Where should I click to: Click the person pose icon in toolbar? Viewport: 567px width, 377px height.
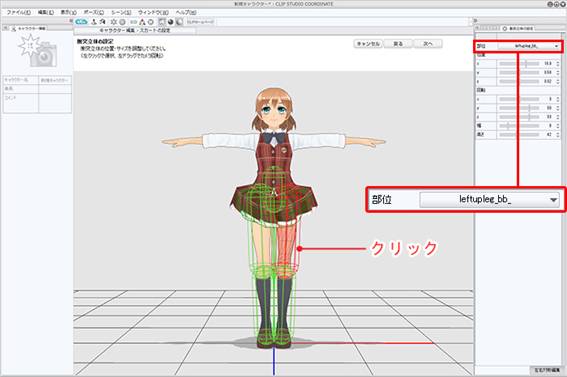click(x=94, y=22)
